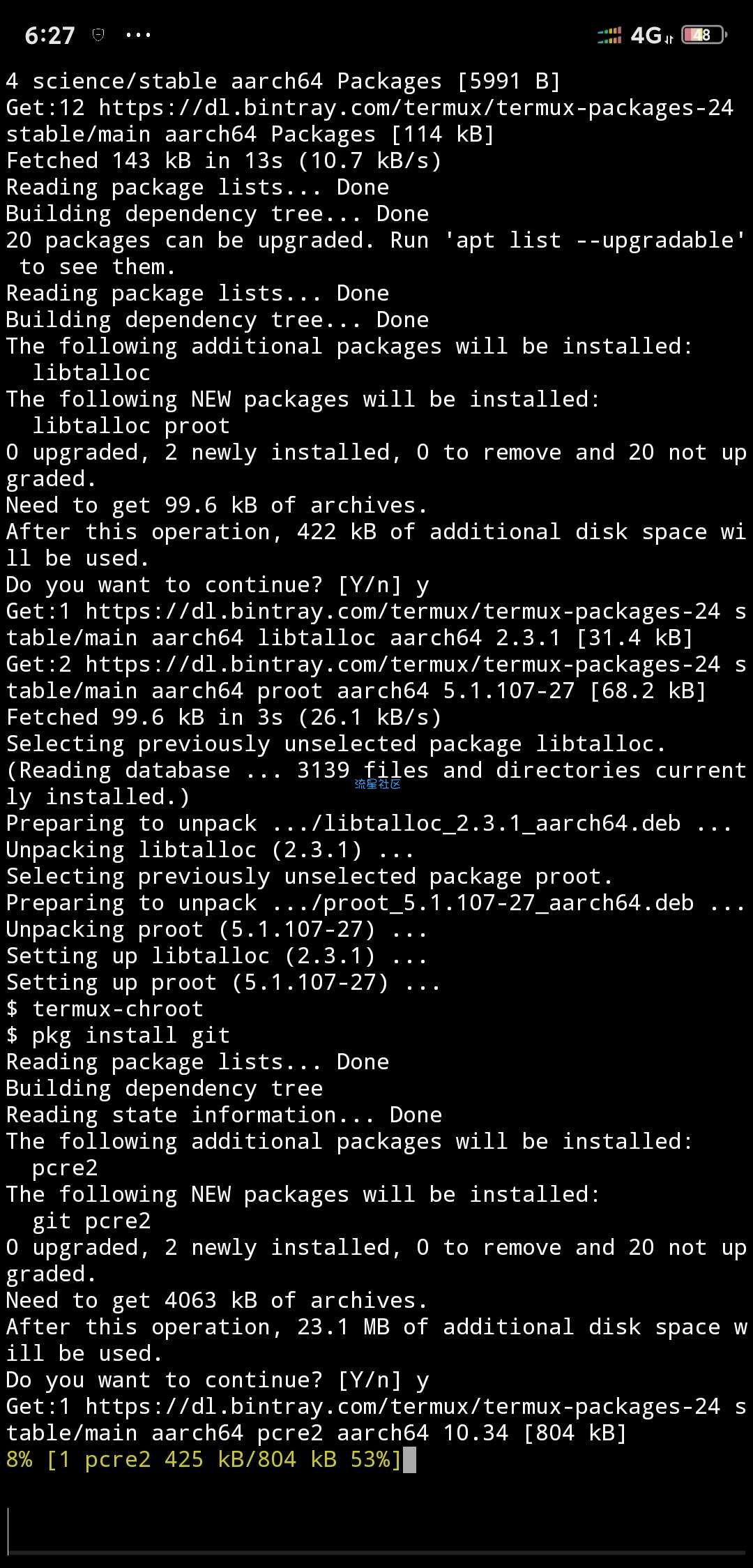Image resolution: width=753 pixels, height=1568 pixels.
Task: Tap the three-dot notification overflow icon
Action: 138,35
